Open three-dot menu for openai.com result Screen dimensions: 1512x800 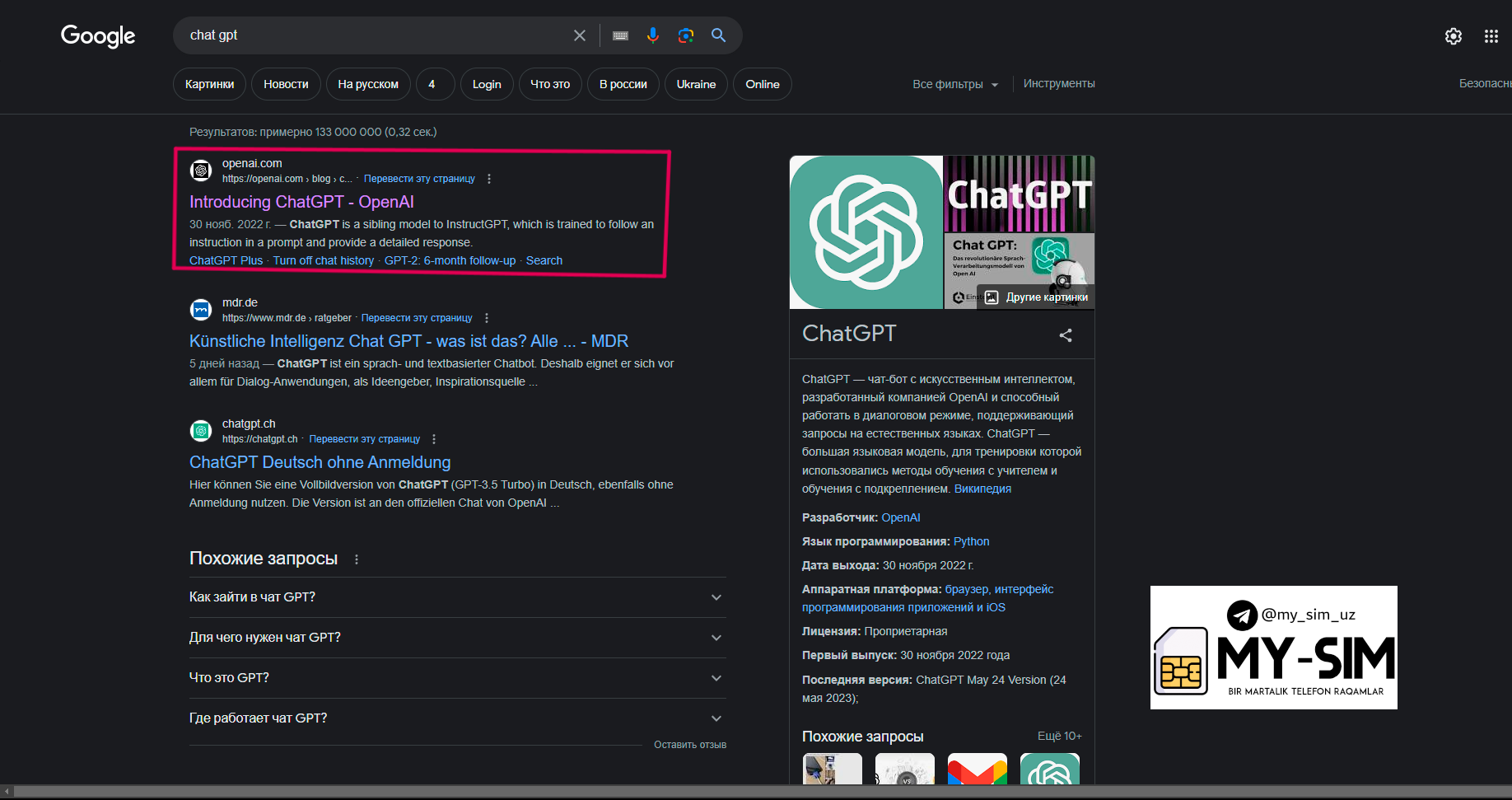click(489, 179)
